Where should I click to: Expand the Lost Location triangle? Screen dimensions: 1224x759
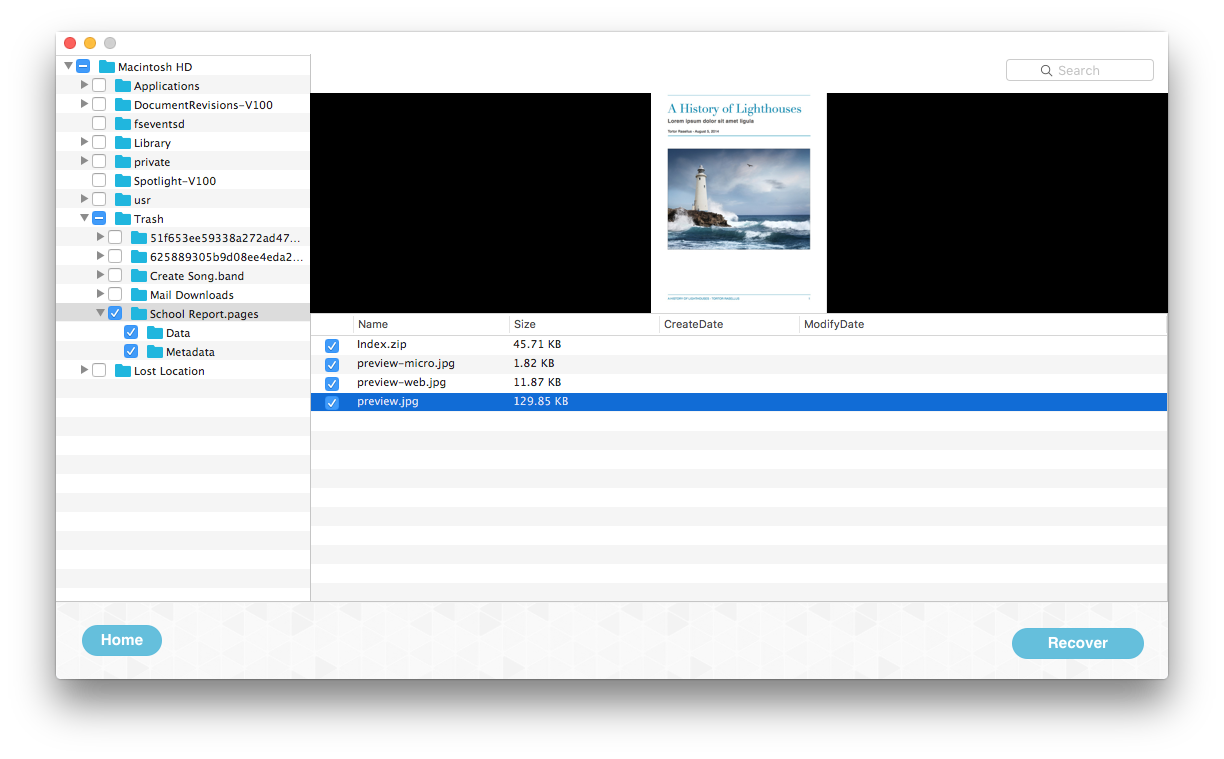click(85, 371)
